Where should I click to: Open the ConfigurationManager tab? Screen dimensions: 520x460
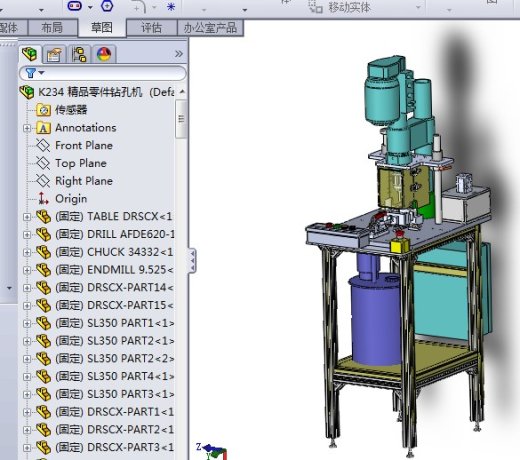[80, 54]
